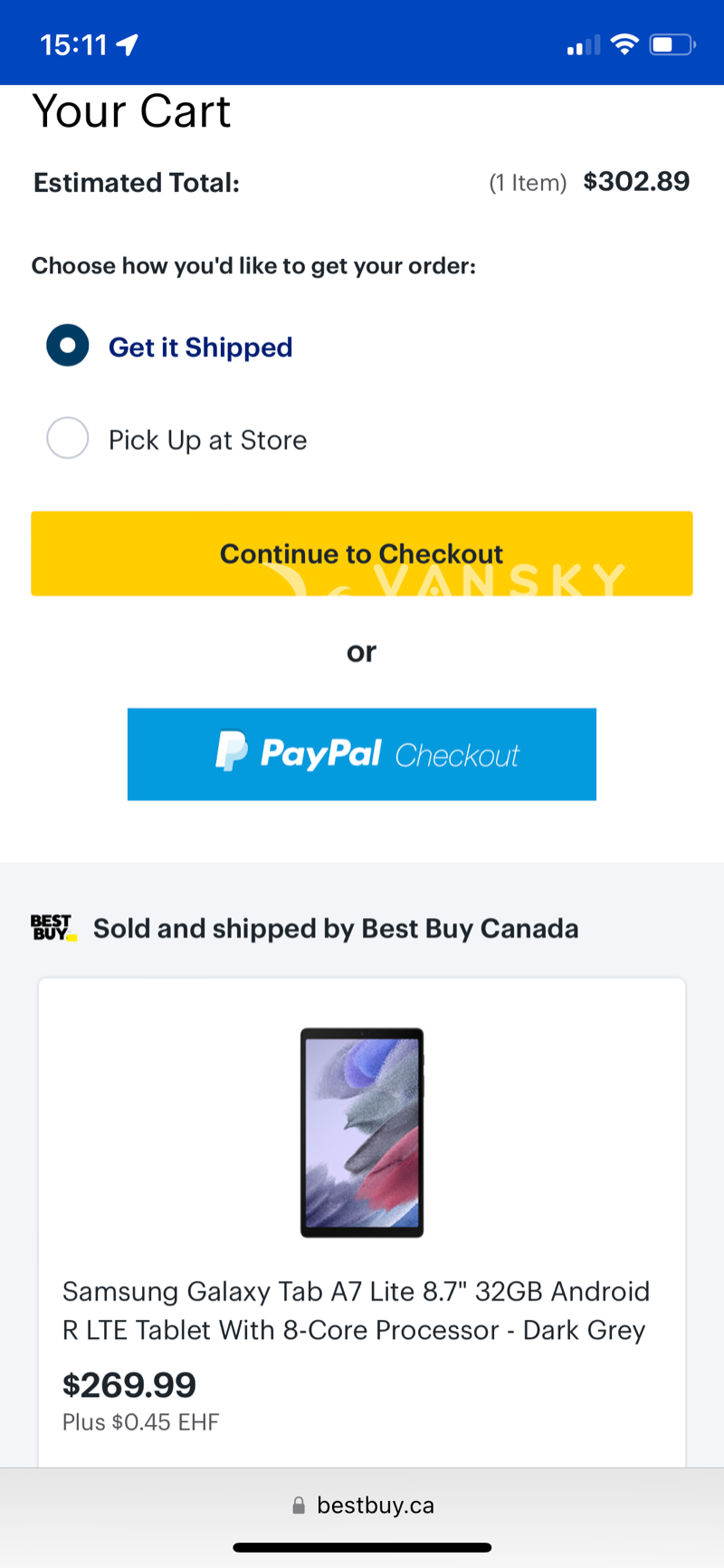Screen dimensions: 724x1568
Task: Open the Samsung Galaxy Tab A7 Lite title link
Action: [356, 1310]
